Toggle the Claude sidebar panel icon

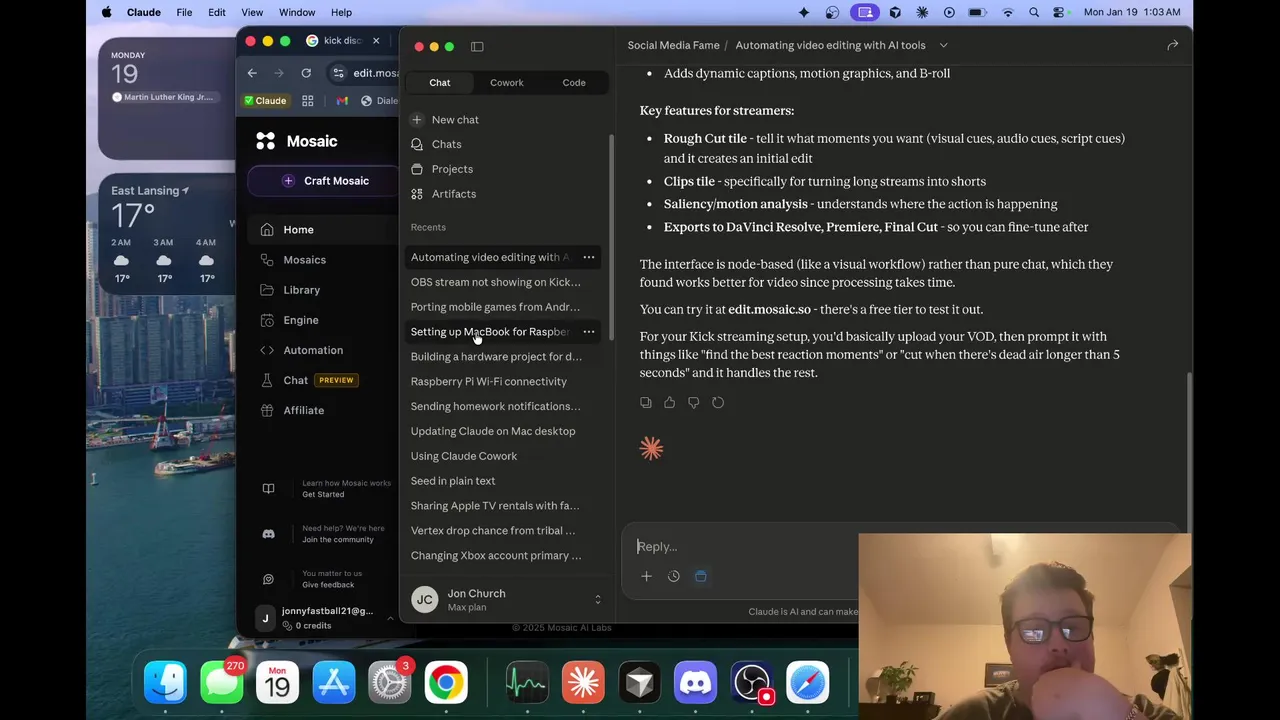pyautogui.click(x=477, y=47)
